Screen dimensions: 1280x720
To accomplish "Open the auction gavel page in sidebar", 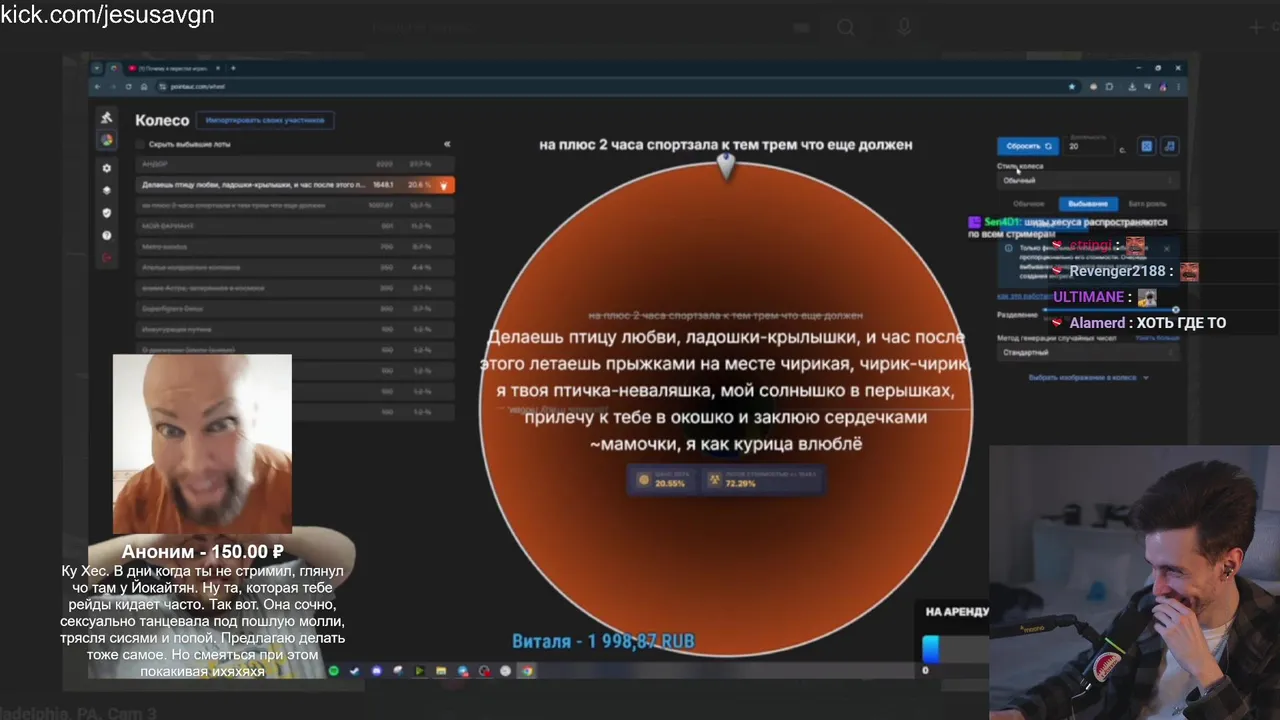I will point(107,118).
